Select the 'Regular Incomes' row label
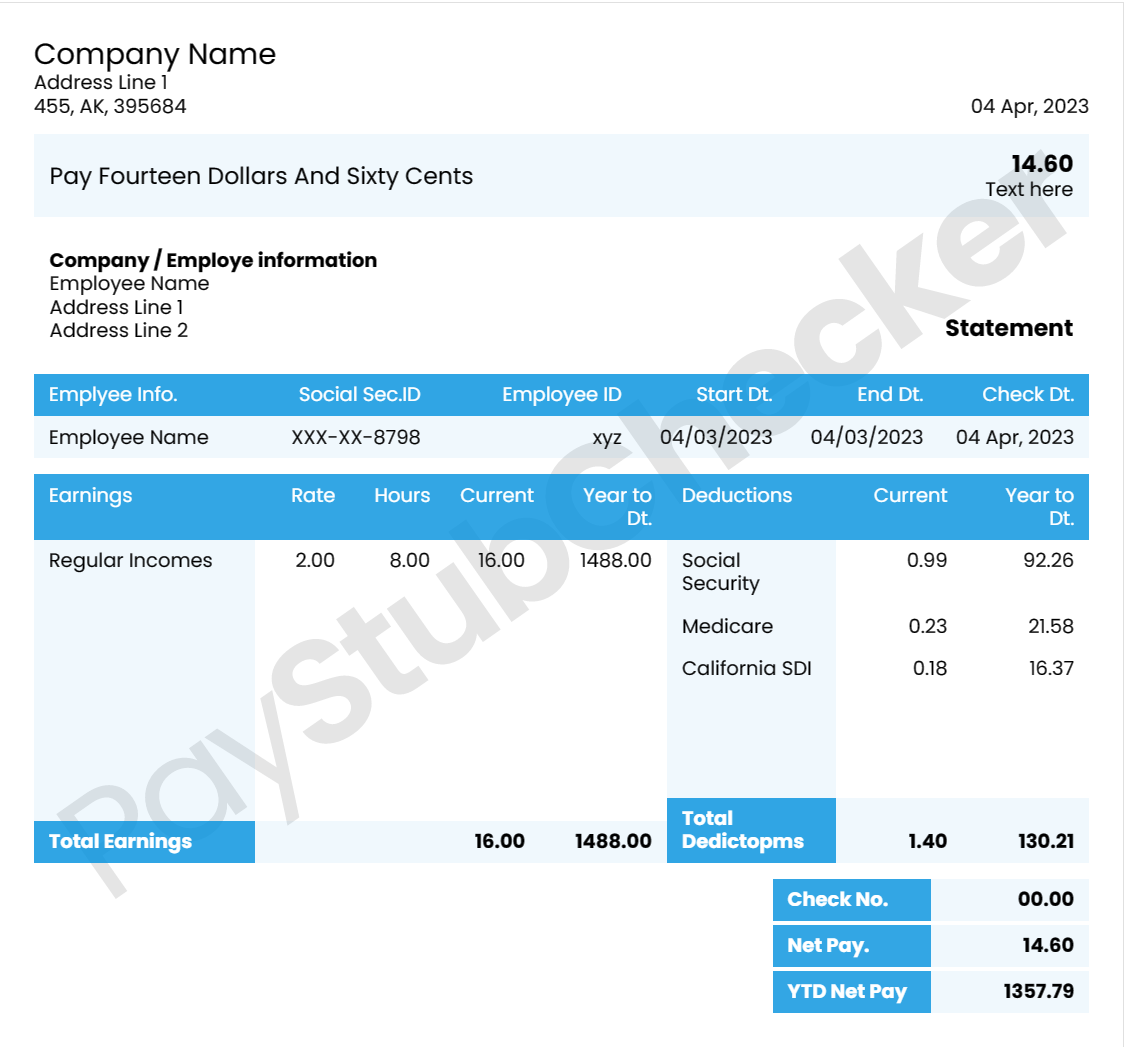The height and width of the screenshot is (1047, 1124). click(x=130, y=560)
